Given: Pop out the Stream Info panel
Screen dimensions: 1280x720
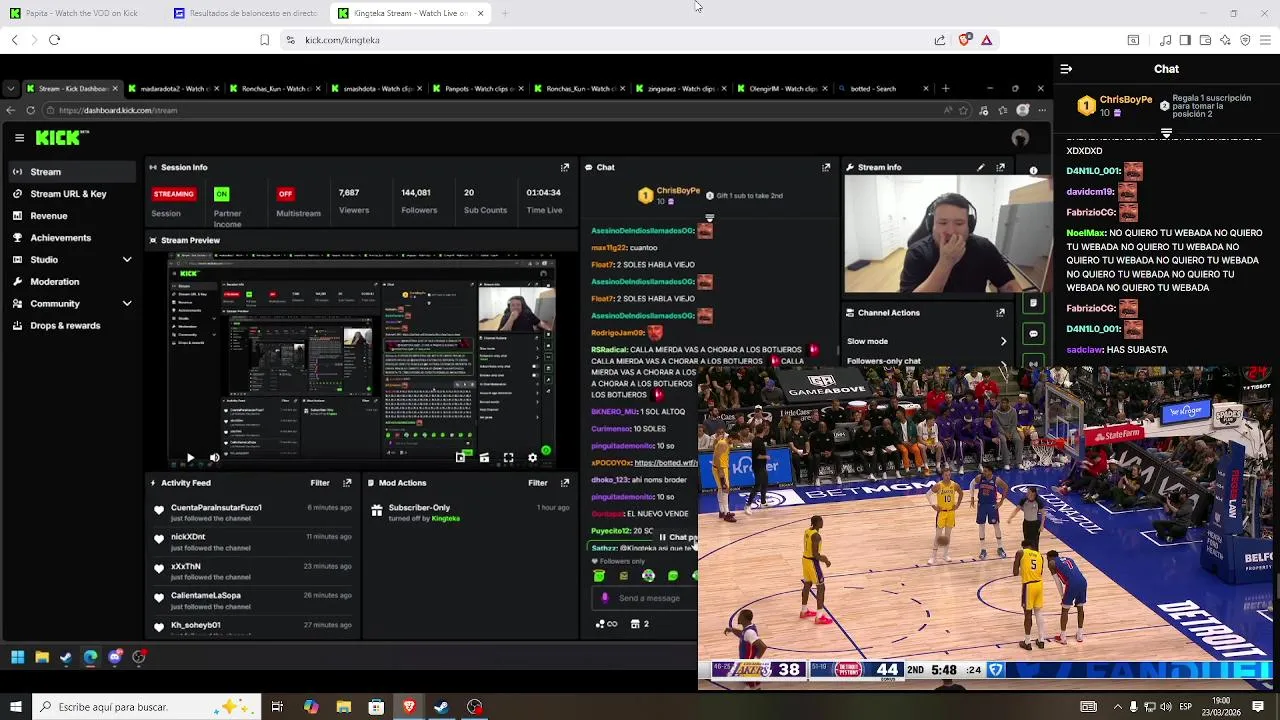Looking at the screenshot, I should 1000,168.
